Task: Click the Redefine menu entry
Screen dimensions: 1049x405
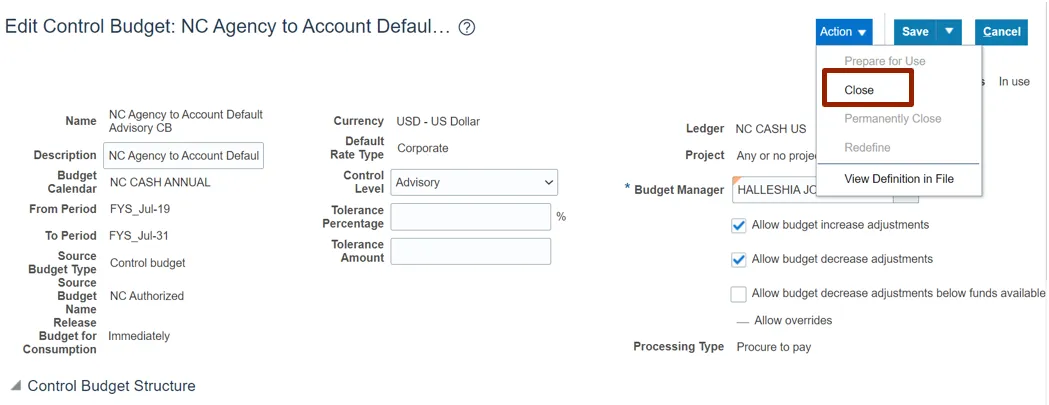Action: pos(867,147)
